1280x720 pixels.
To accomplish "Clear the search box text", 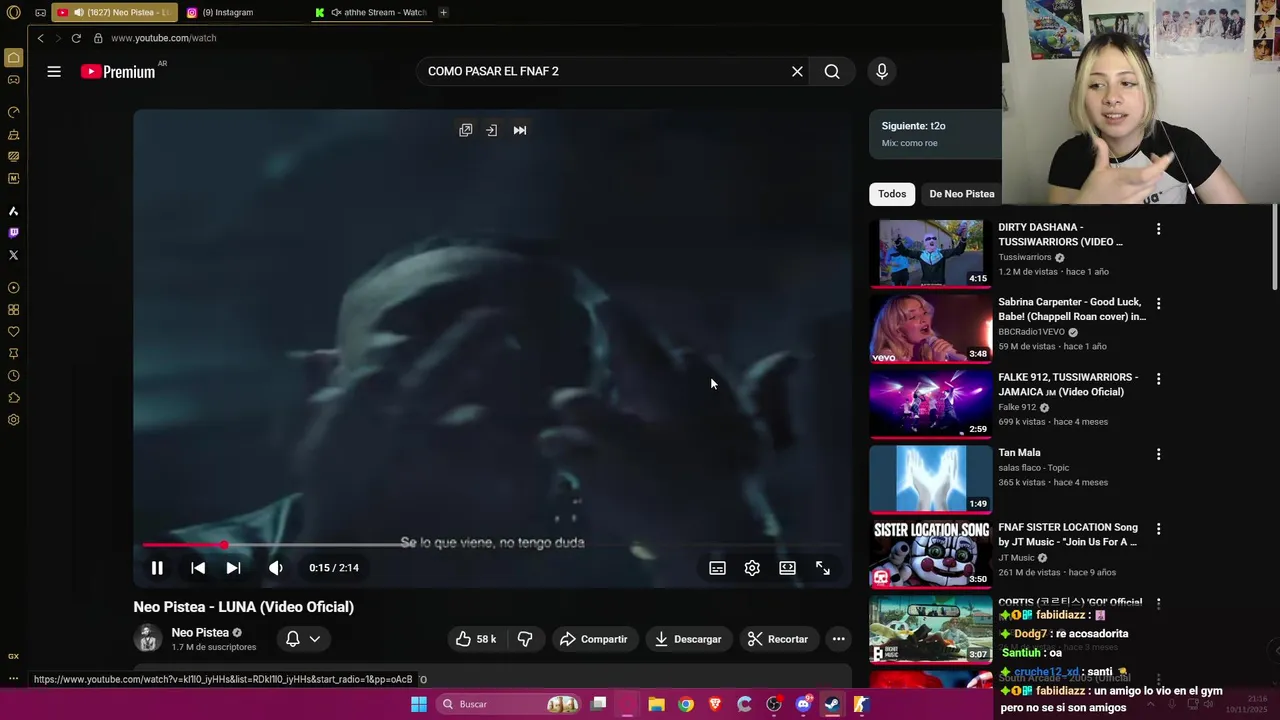I will coord(797,71).
